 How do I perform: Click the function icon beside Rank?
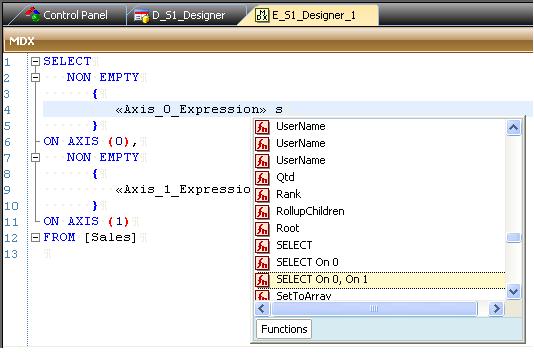coord(262,195)
